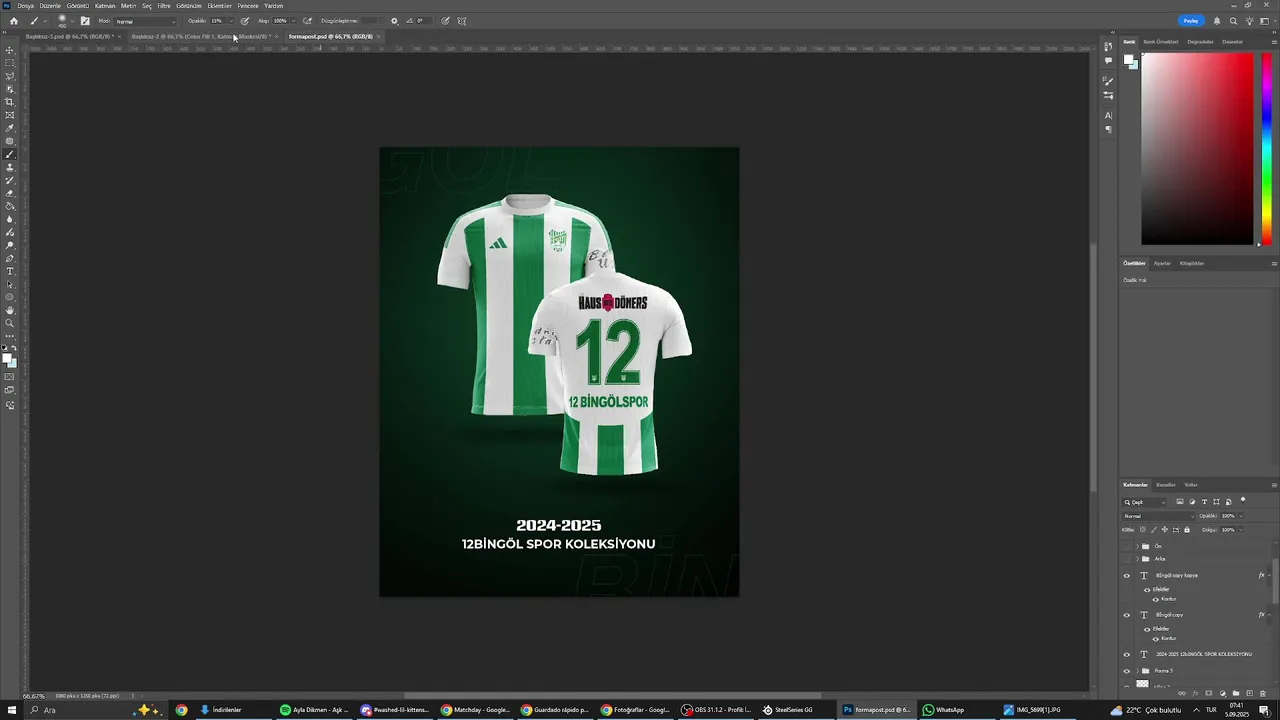
Task: Open smoothing options gear icon
Action: (x=394, y=21)
